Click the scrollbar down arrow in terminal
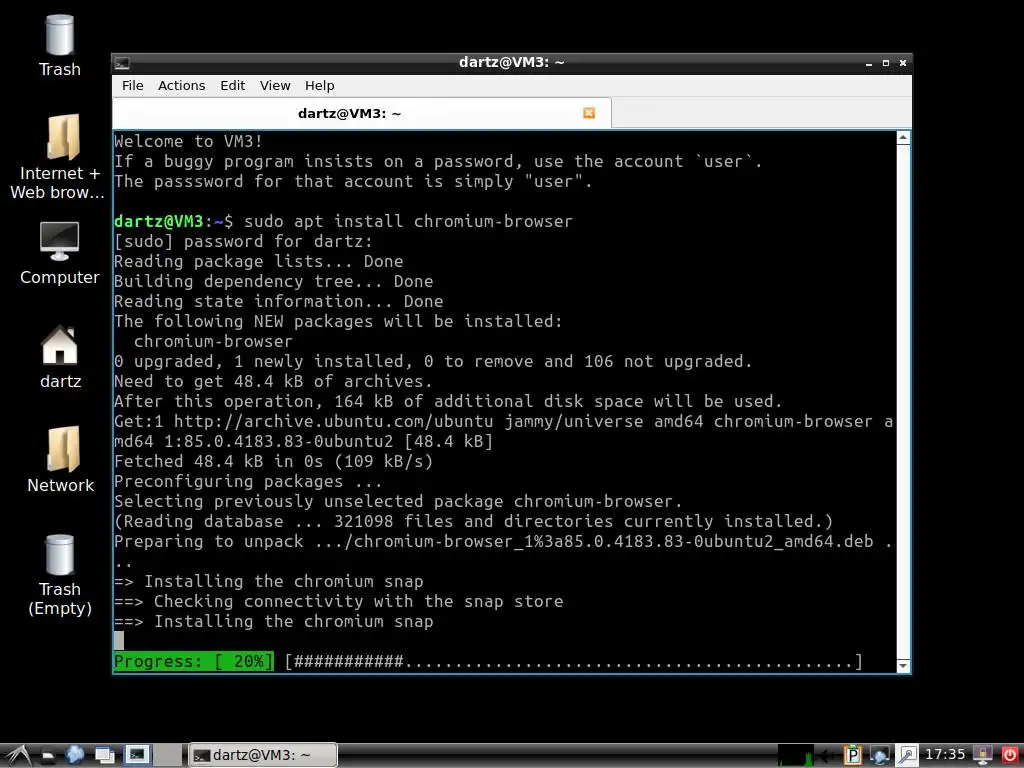The height and width of the screenshot is (768, 1024). (903, 665)
